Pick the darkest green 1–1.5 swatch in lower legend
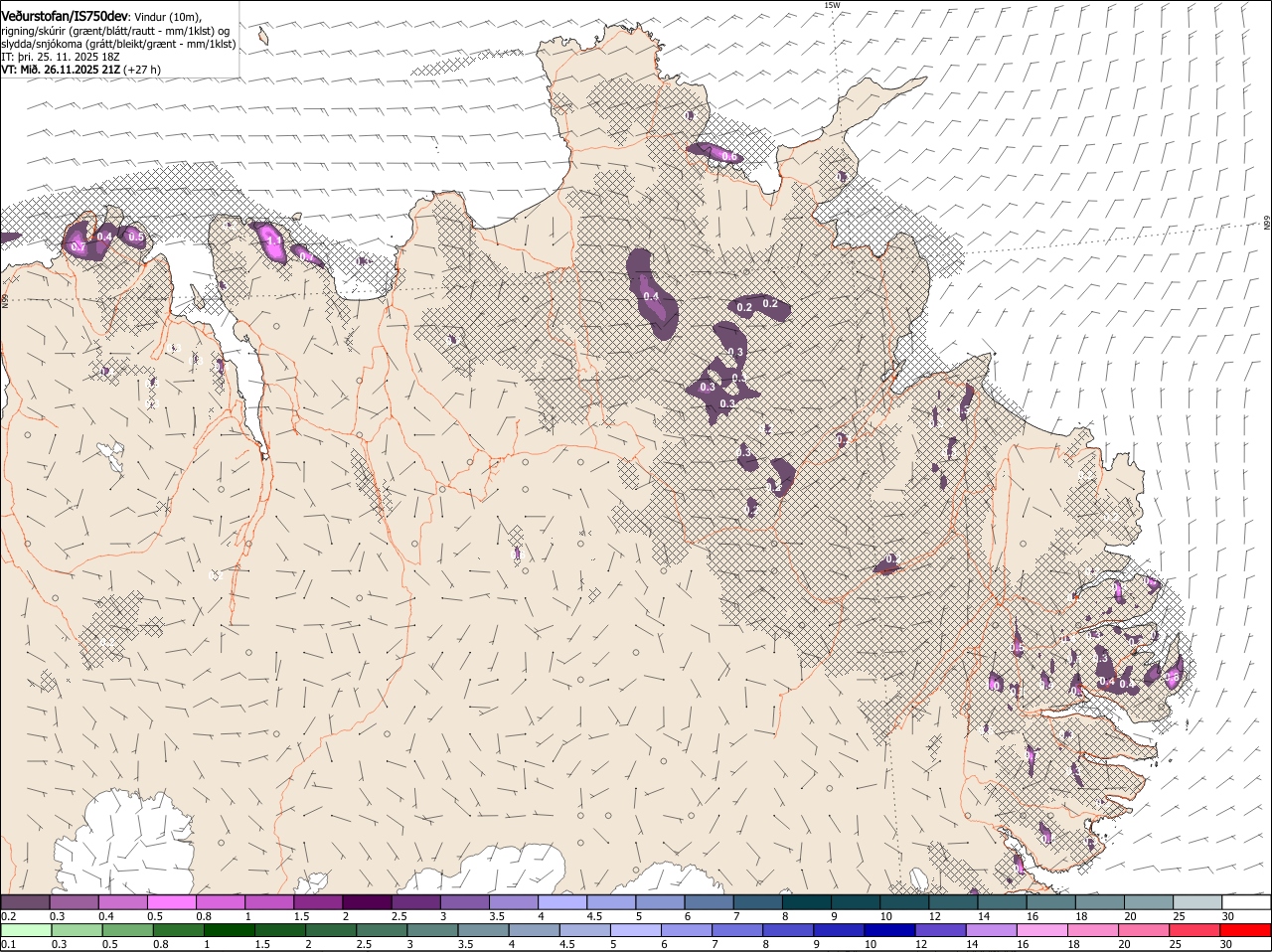Screen dimensions: 1272x952 click(228, 930)
